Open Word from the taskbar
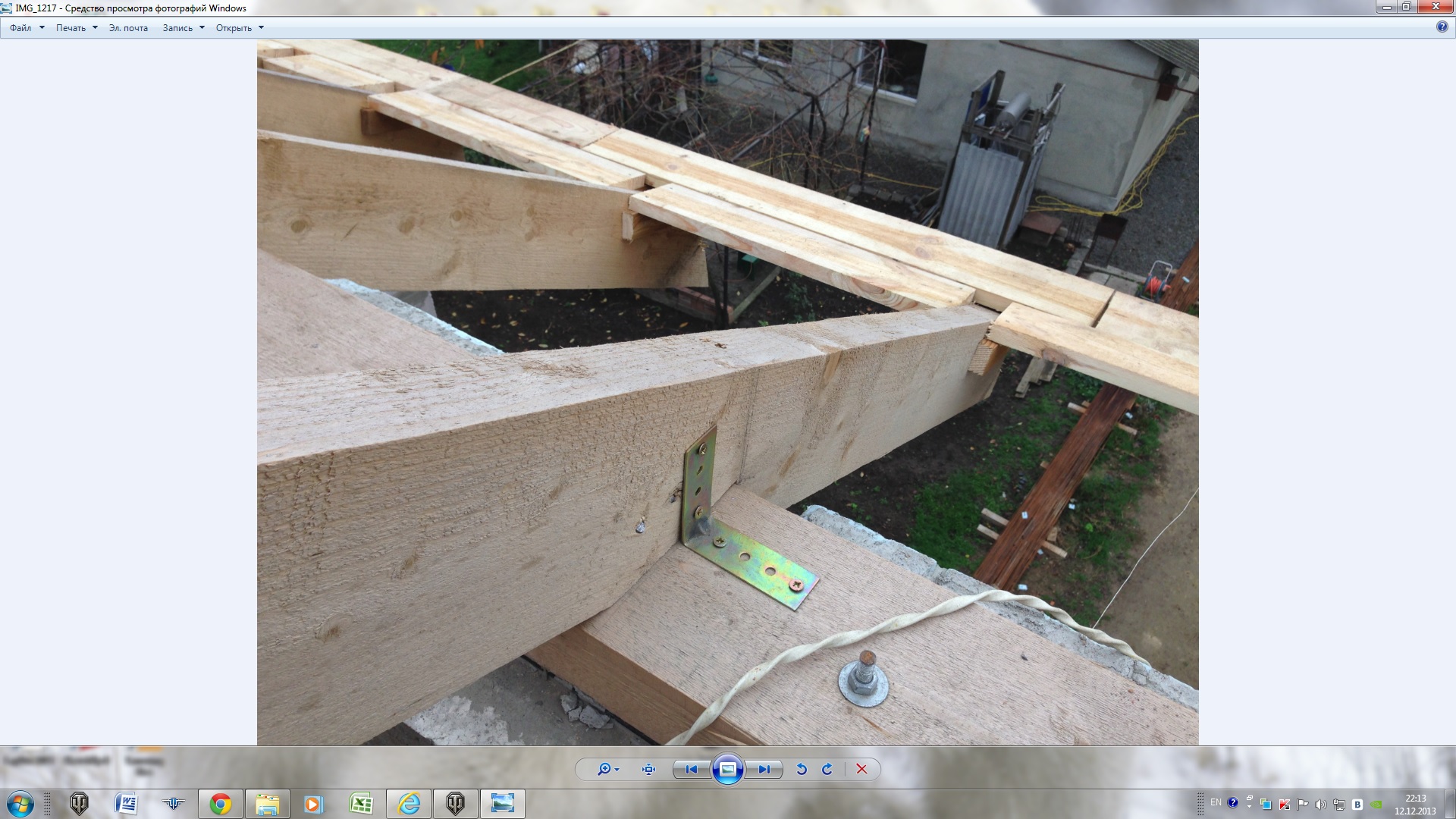 (x=126, y=804)
